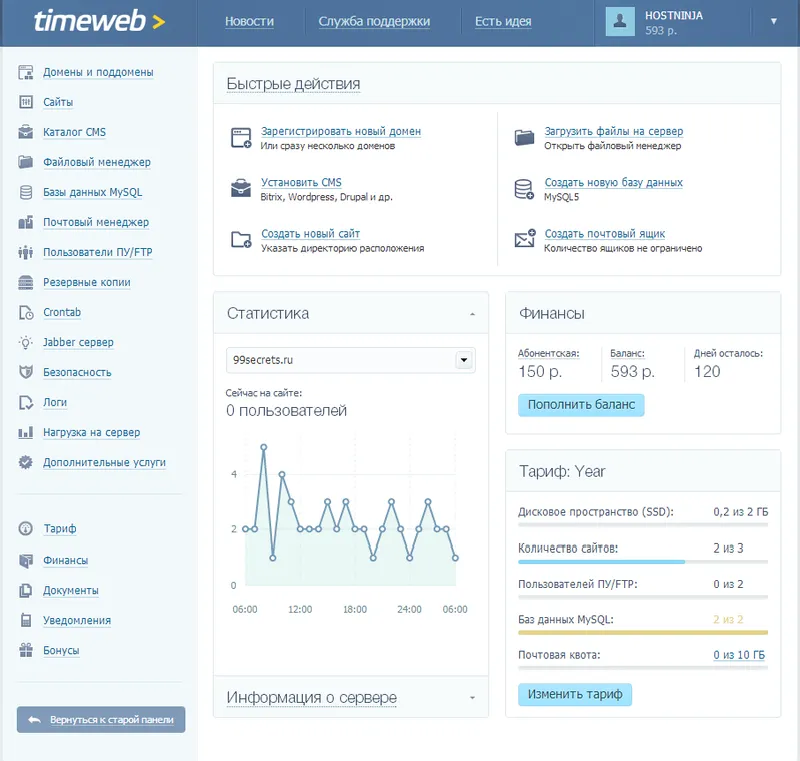Click the Резервные копии backup icon
The image size is (800, 761).
[x=26, y=282]
